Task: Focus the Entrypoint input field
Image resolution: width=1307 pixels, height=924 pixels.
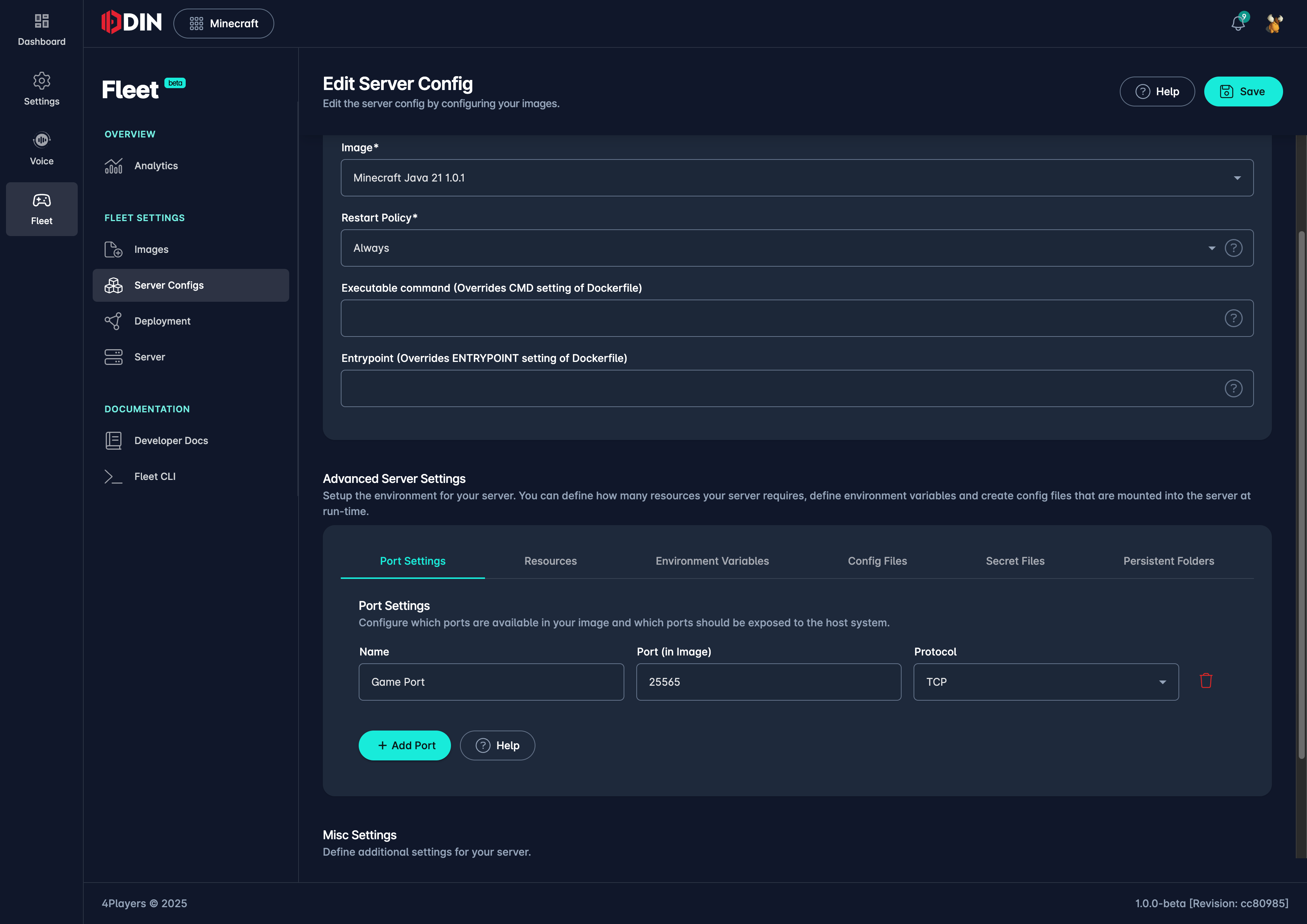Action: [797, 388]
